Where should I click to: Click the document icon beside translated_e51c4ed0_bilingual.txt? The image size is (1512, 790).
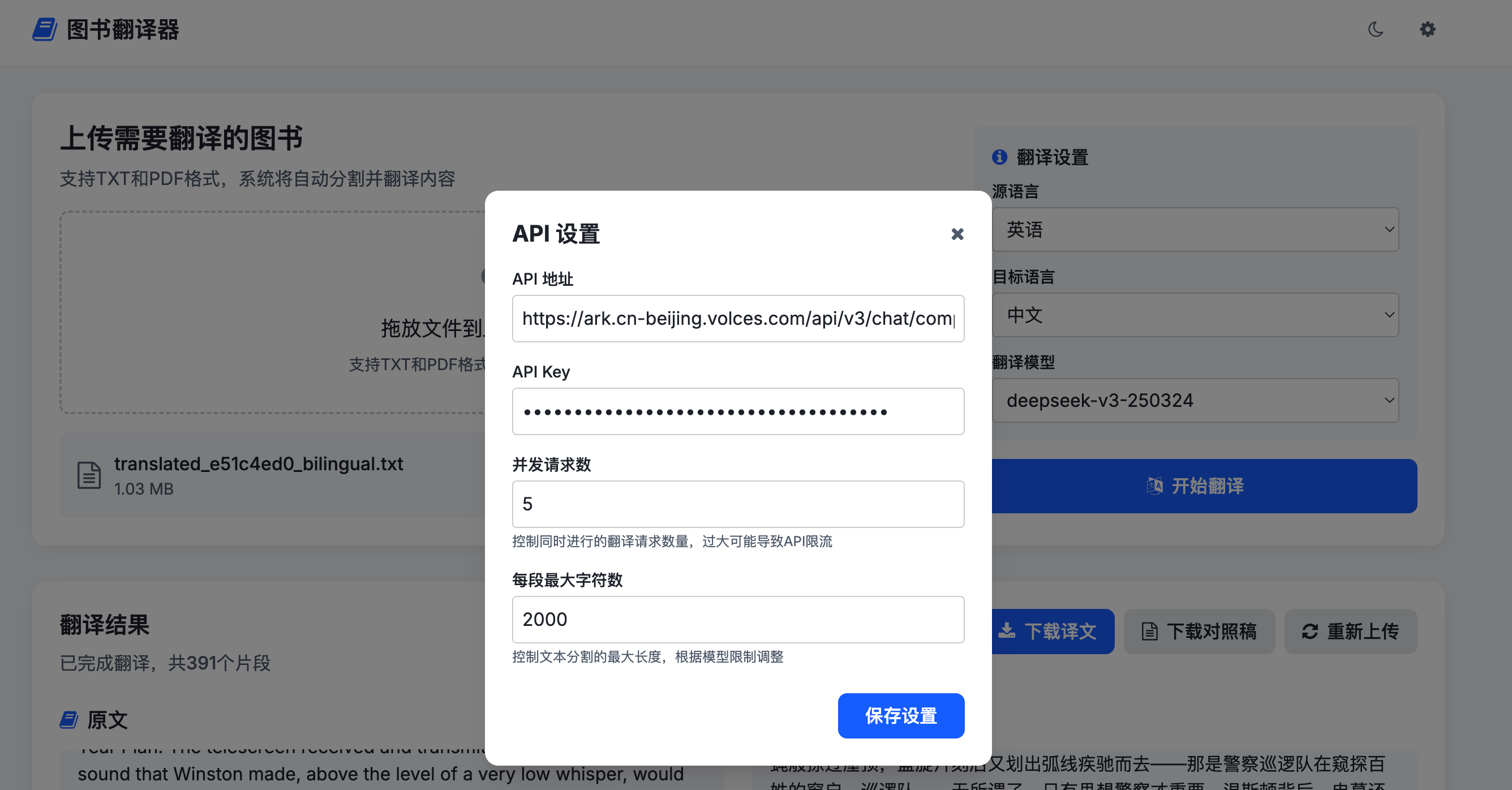[x=89, y=475]
